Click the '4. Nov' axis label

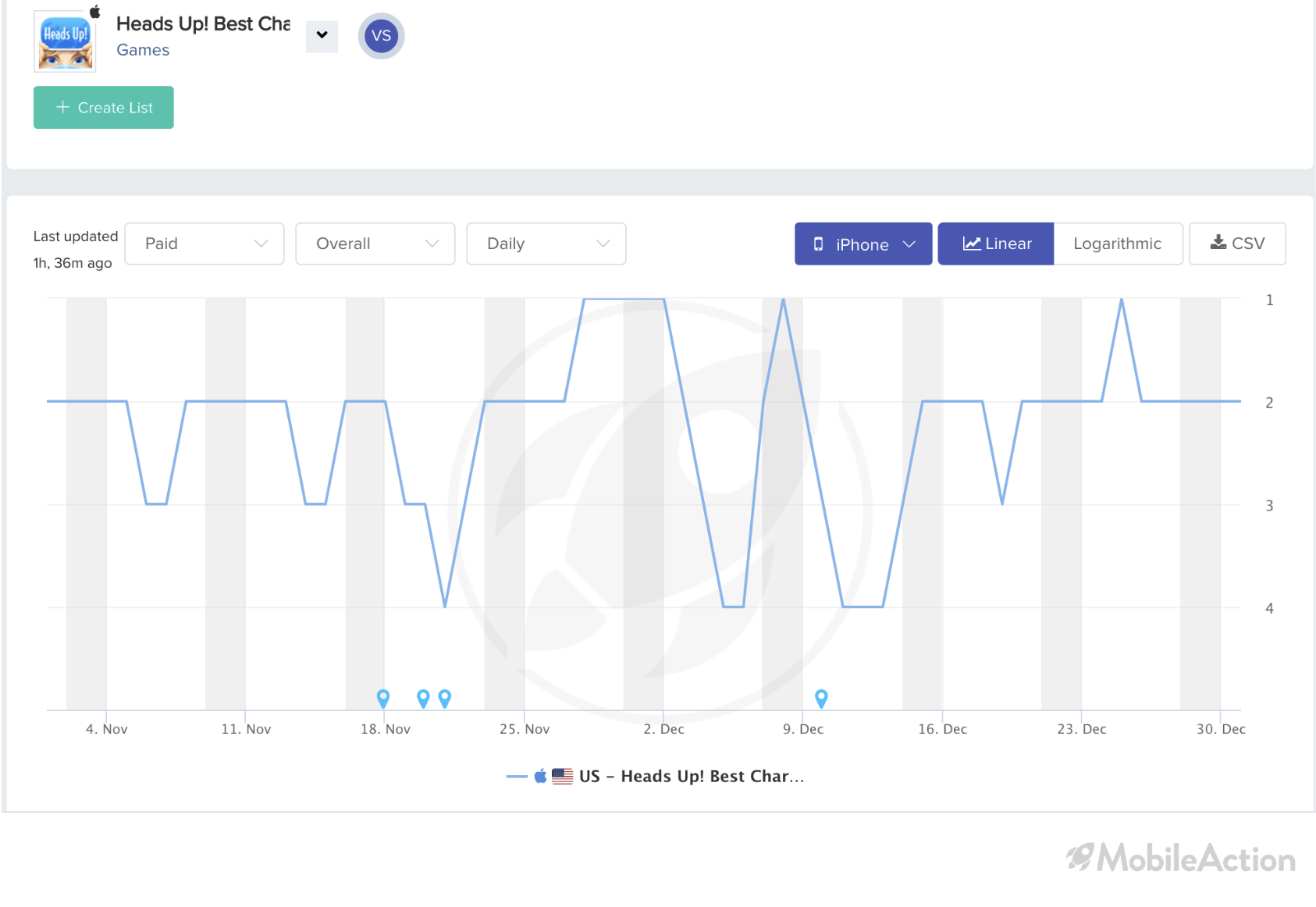107,729
